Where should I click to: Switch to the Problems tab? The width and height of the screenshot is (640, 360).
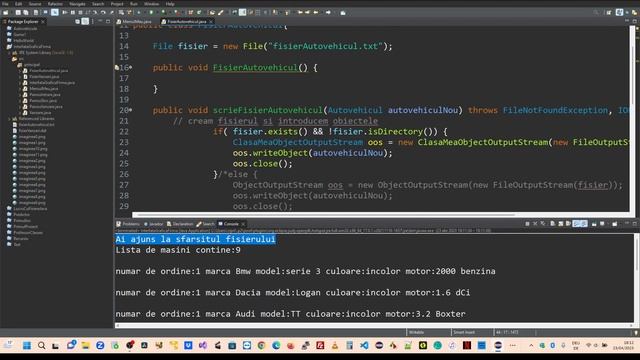pyautogui.click(x=128, y=224)
